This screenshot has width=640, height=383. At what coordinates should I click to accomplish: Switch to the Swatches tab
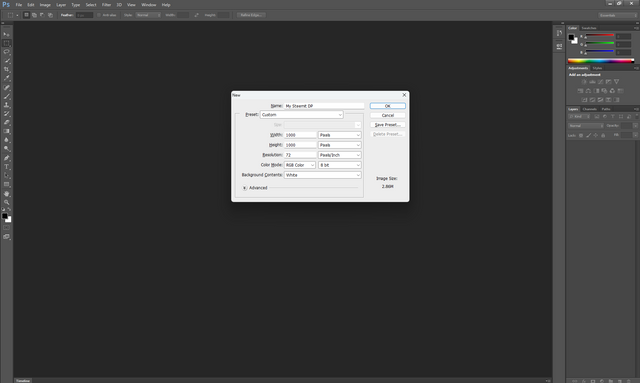point(589,28)
